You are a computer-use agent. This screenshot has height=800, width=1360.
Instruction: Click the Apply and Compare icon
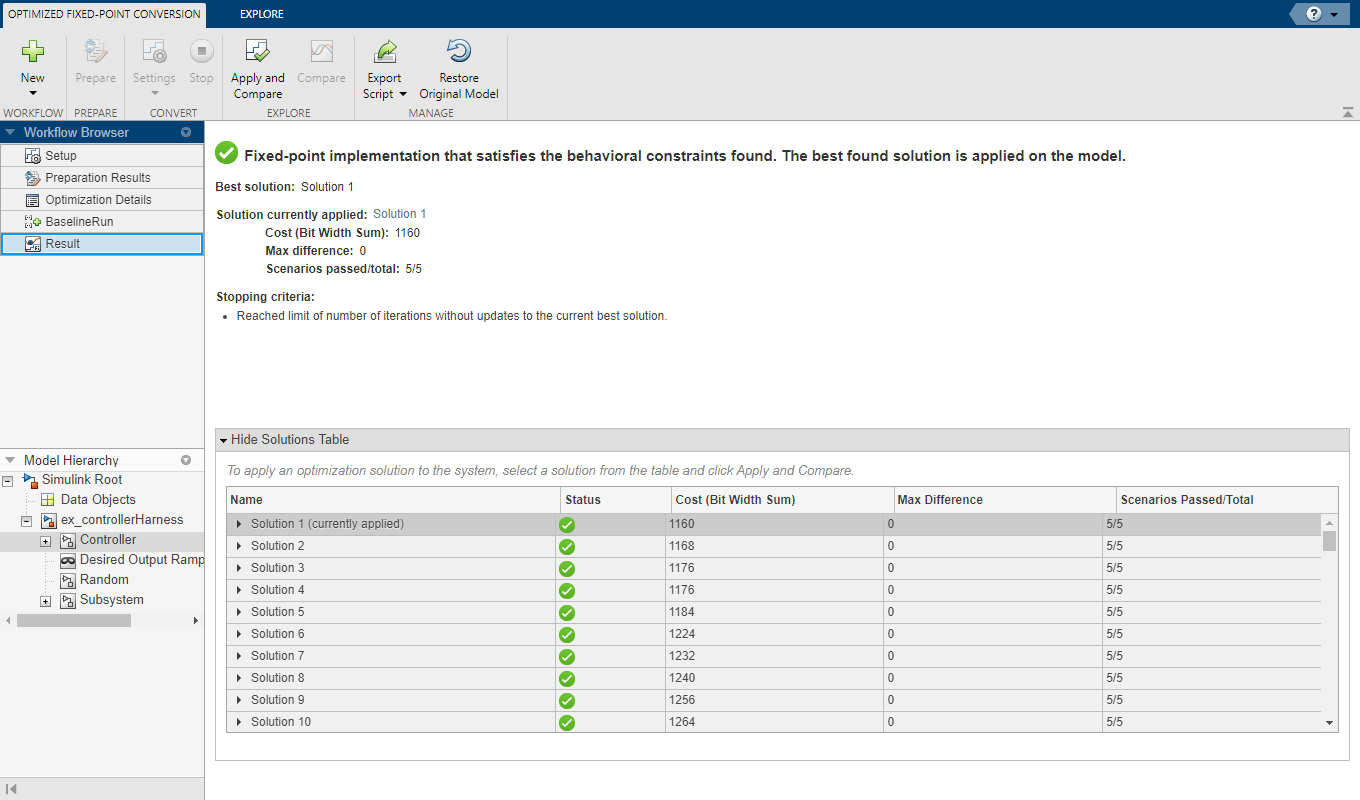(257, 52)
